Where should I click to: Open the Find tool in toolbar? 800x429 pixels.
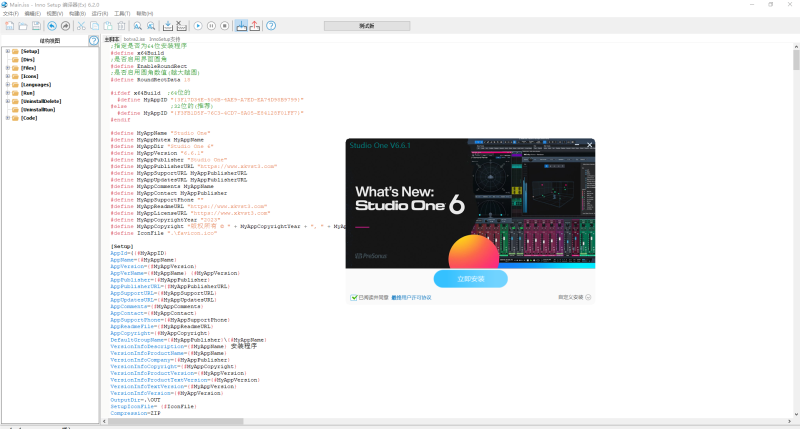pyautogui.click(x=138, y=26)
